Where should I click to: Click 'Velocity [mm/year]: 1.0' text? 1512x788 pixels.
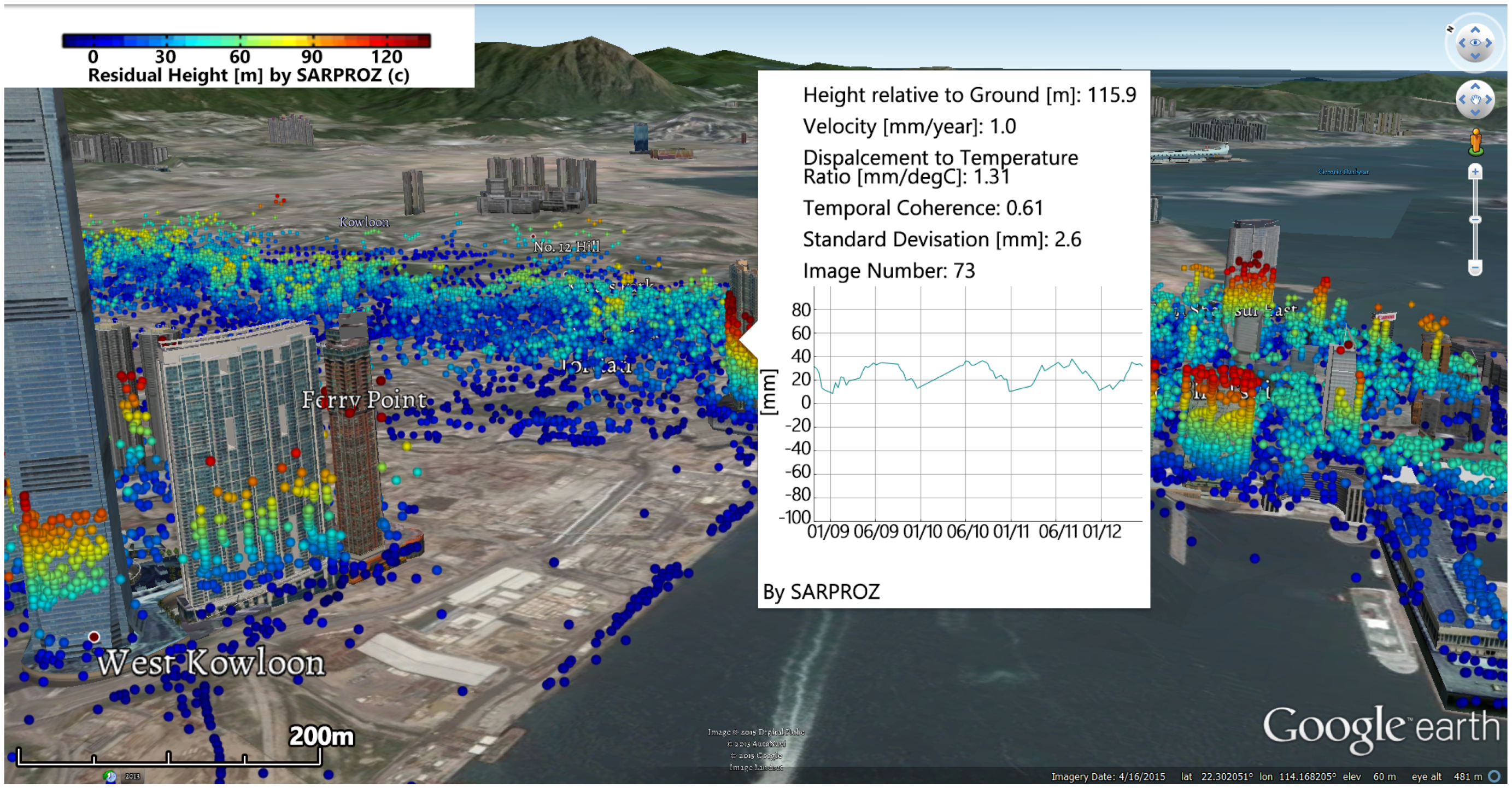point(909,126)
